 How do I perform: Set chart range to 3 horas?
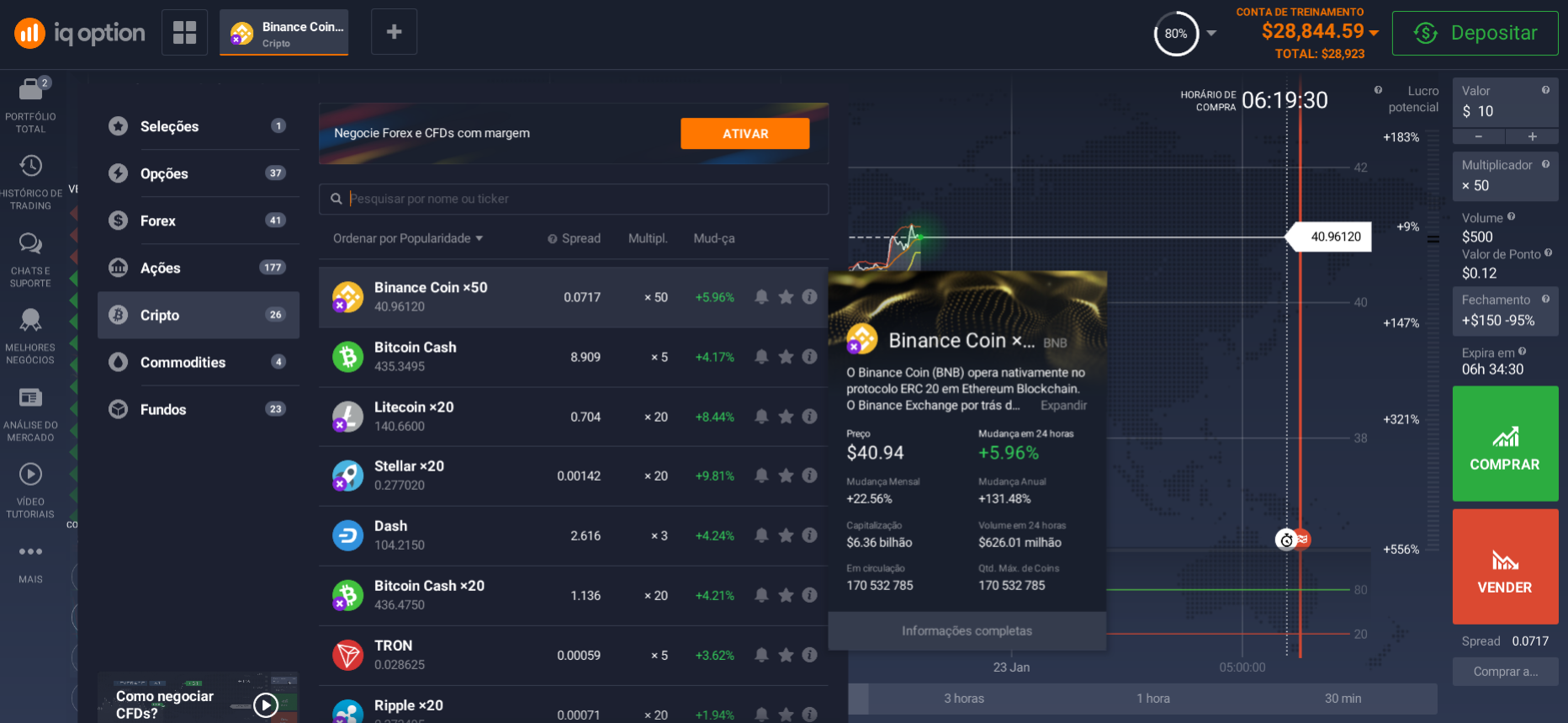pyautogui.click(x=964, y=699)
